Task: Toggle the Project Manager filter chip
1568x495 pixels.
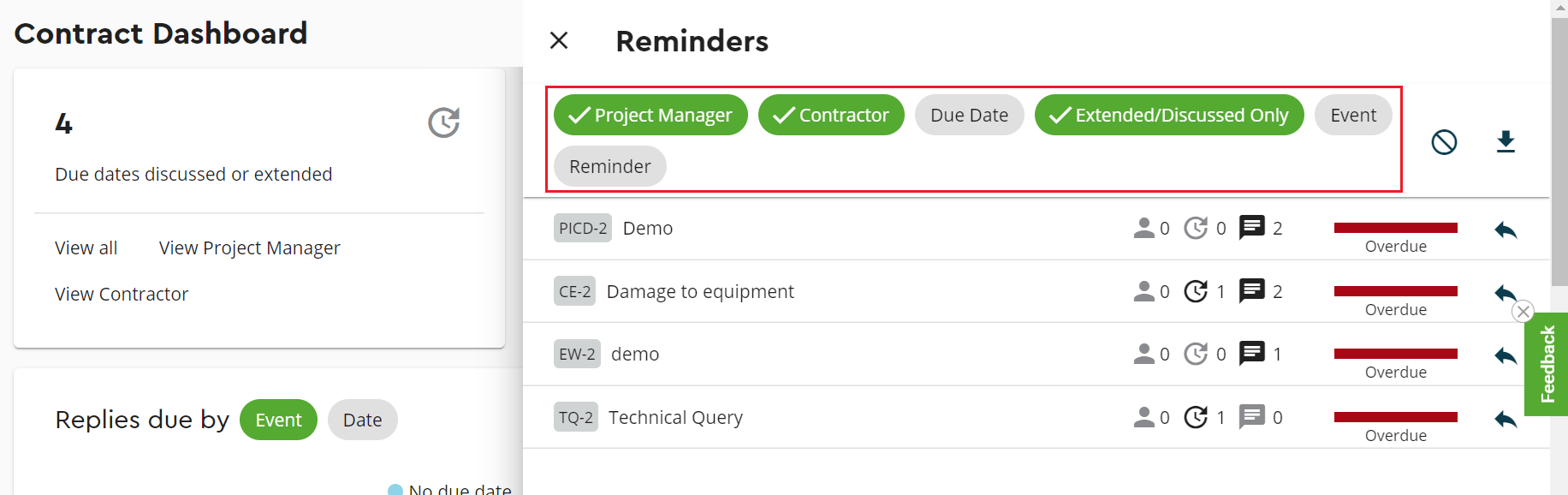Action: tap(650, 115)
